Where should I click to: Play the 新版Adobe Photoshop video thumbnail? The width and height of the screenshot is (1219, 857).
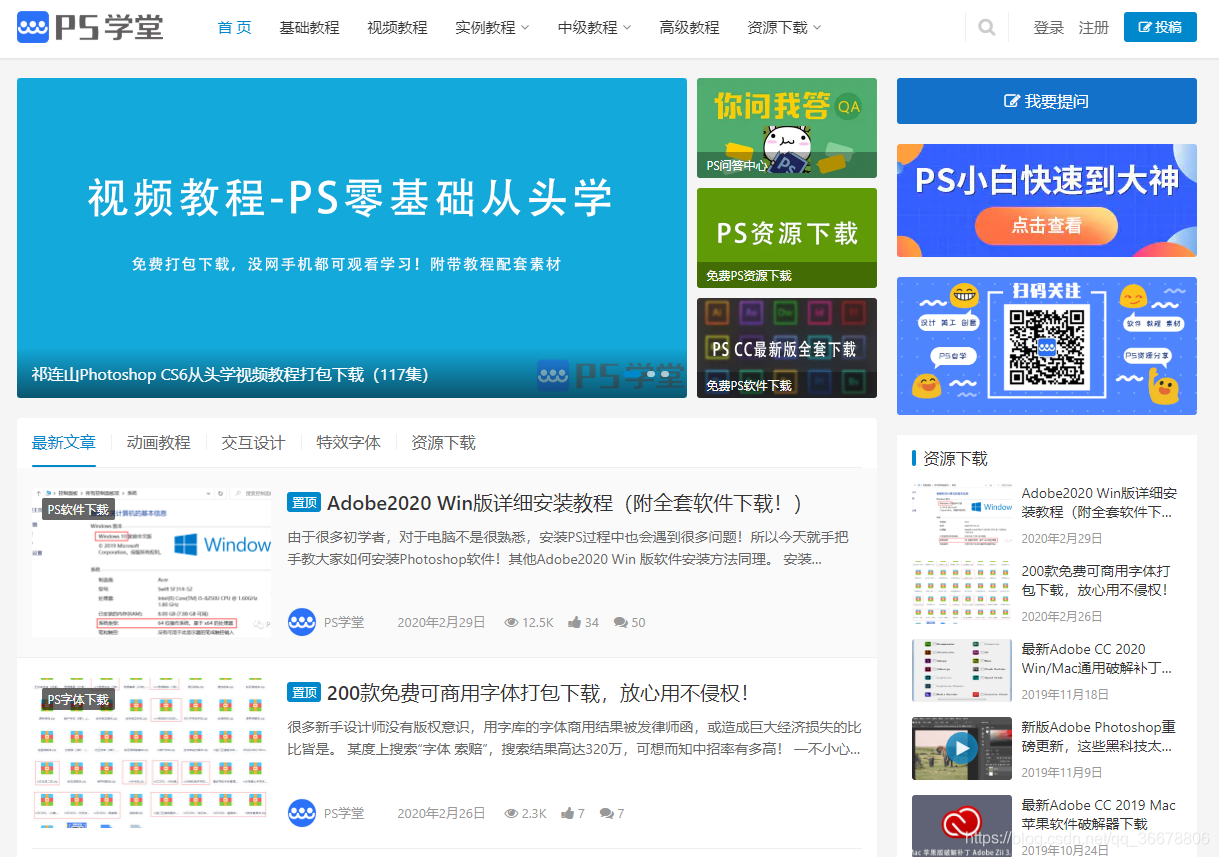(x=962, y=748)
